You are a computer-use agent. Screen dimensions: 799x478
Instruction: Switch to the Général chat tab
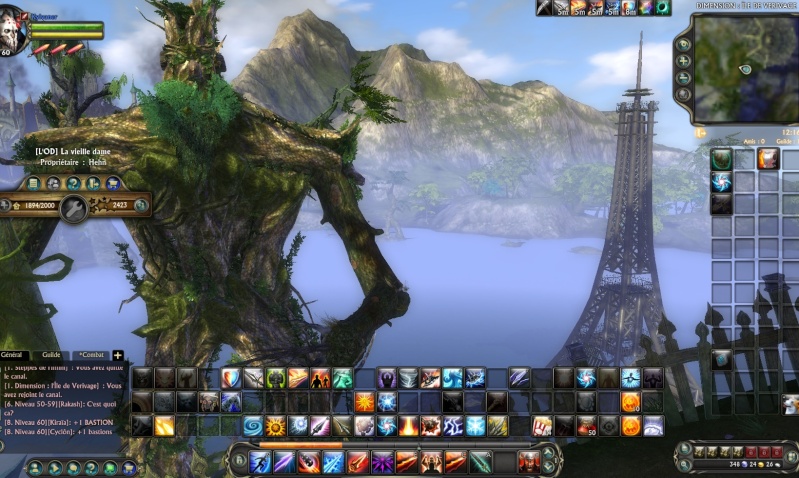point(12,355)
